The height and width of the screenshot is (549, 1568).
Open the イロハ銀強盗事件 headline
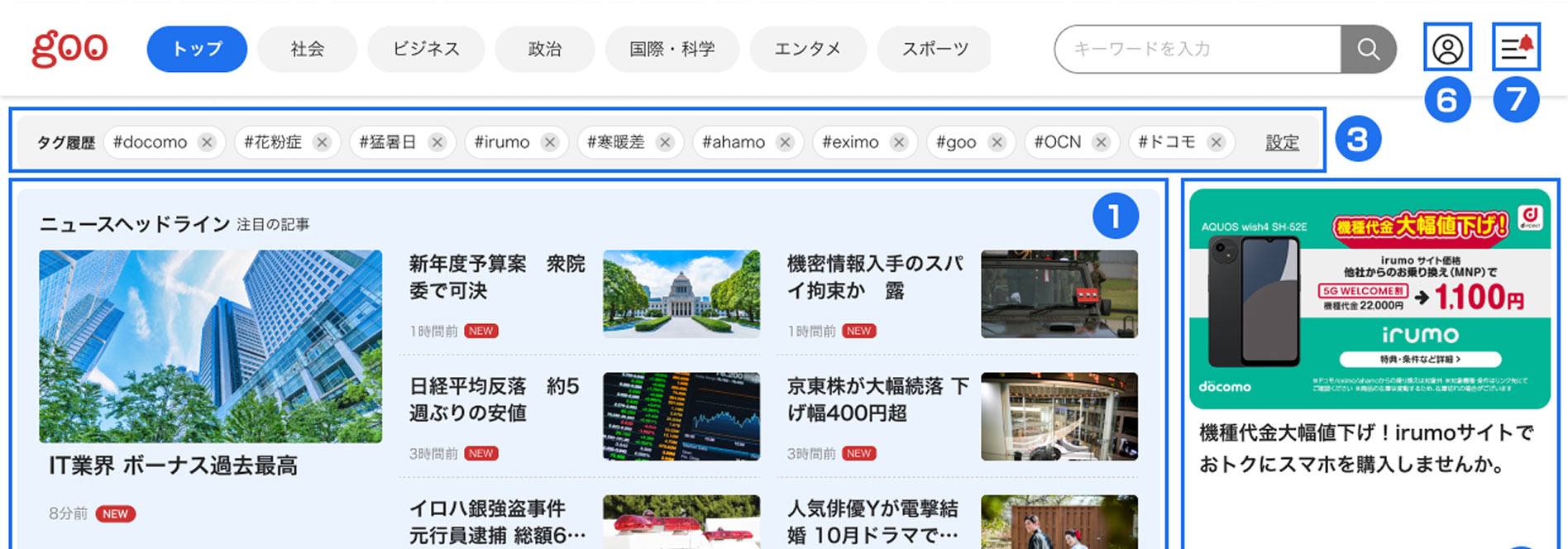[x=498, y=522]
